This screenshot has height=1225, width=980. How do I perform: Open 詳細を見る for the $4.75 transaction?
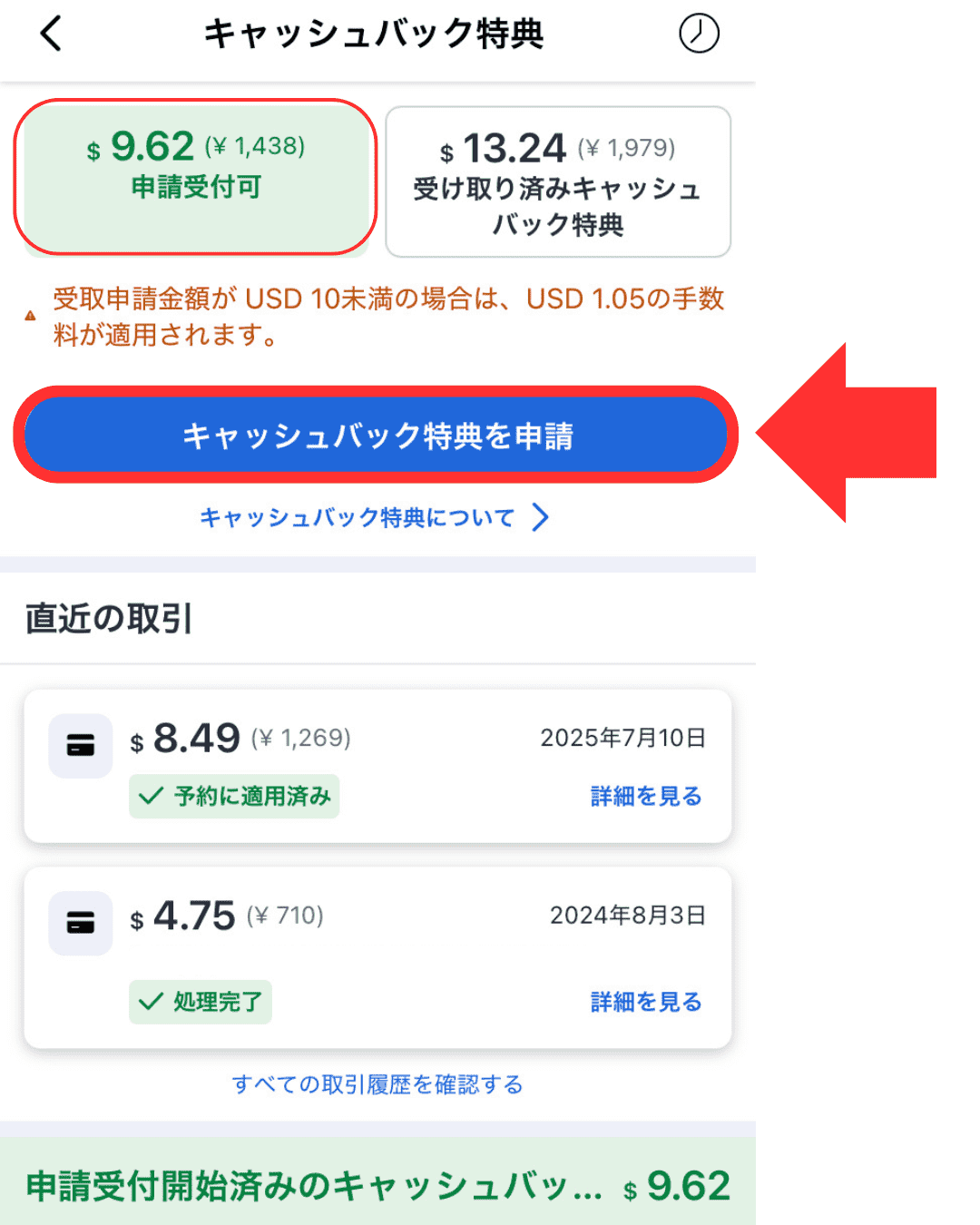pos(646,1003)
